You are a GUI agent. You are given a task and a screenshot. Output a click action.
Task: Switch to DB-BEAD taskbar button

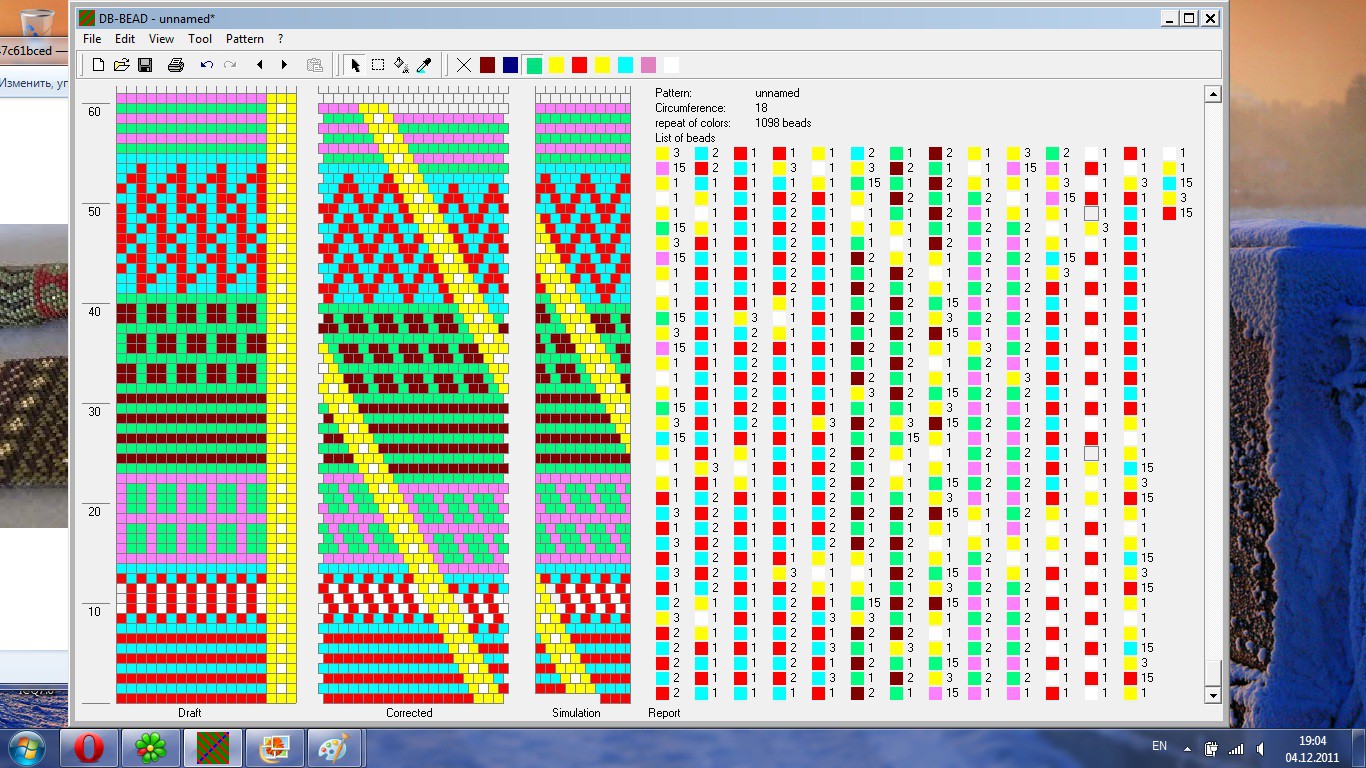(x=213, y=748)
